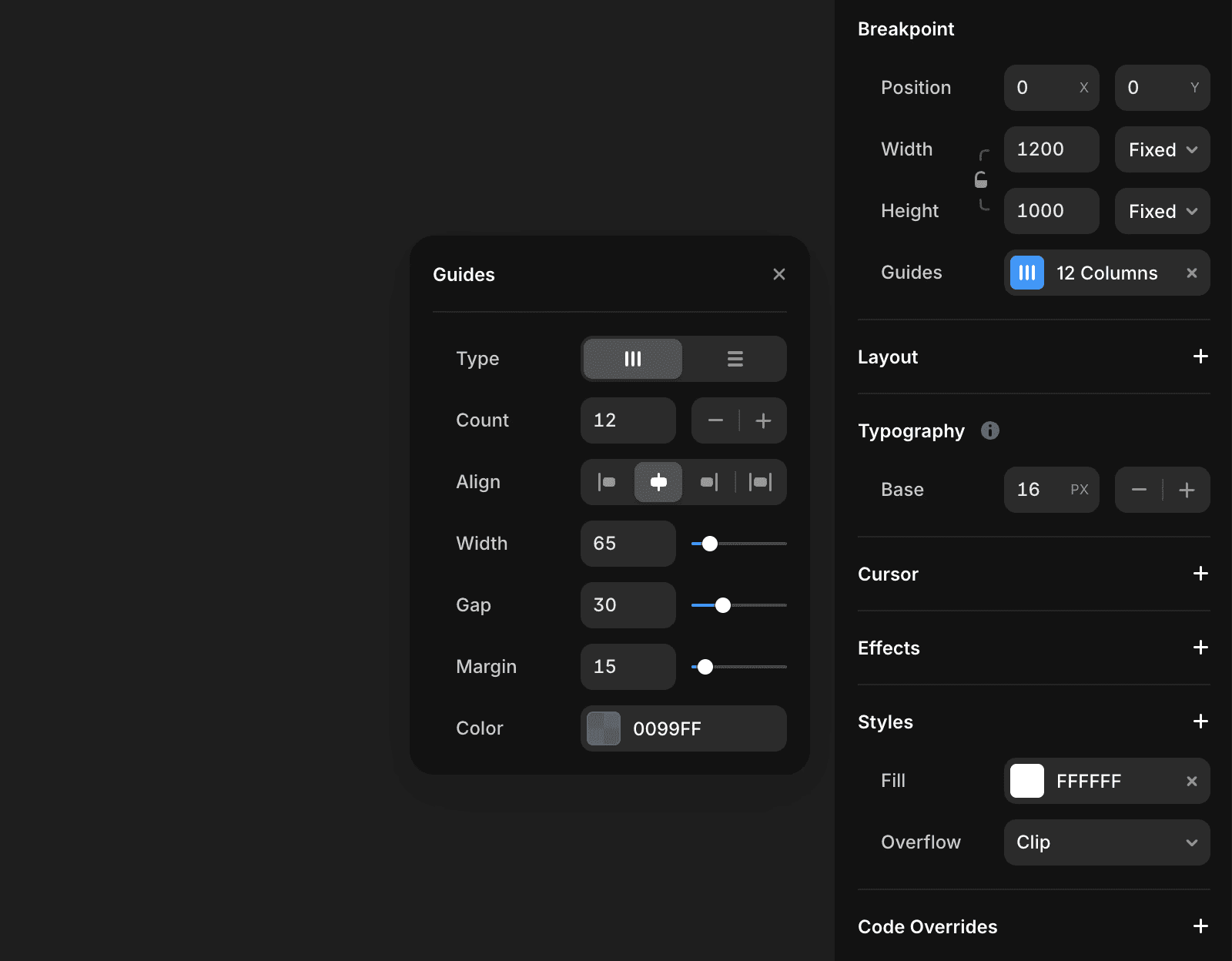Switch guide type to rows
1232x961 pixels.
pyautogui.click(x=735, y=359)
